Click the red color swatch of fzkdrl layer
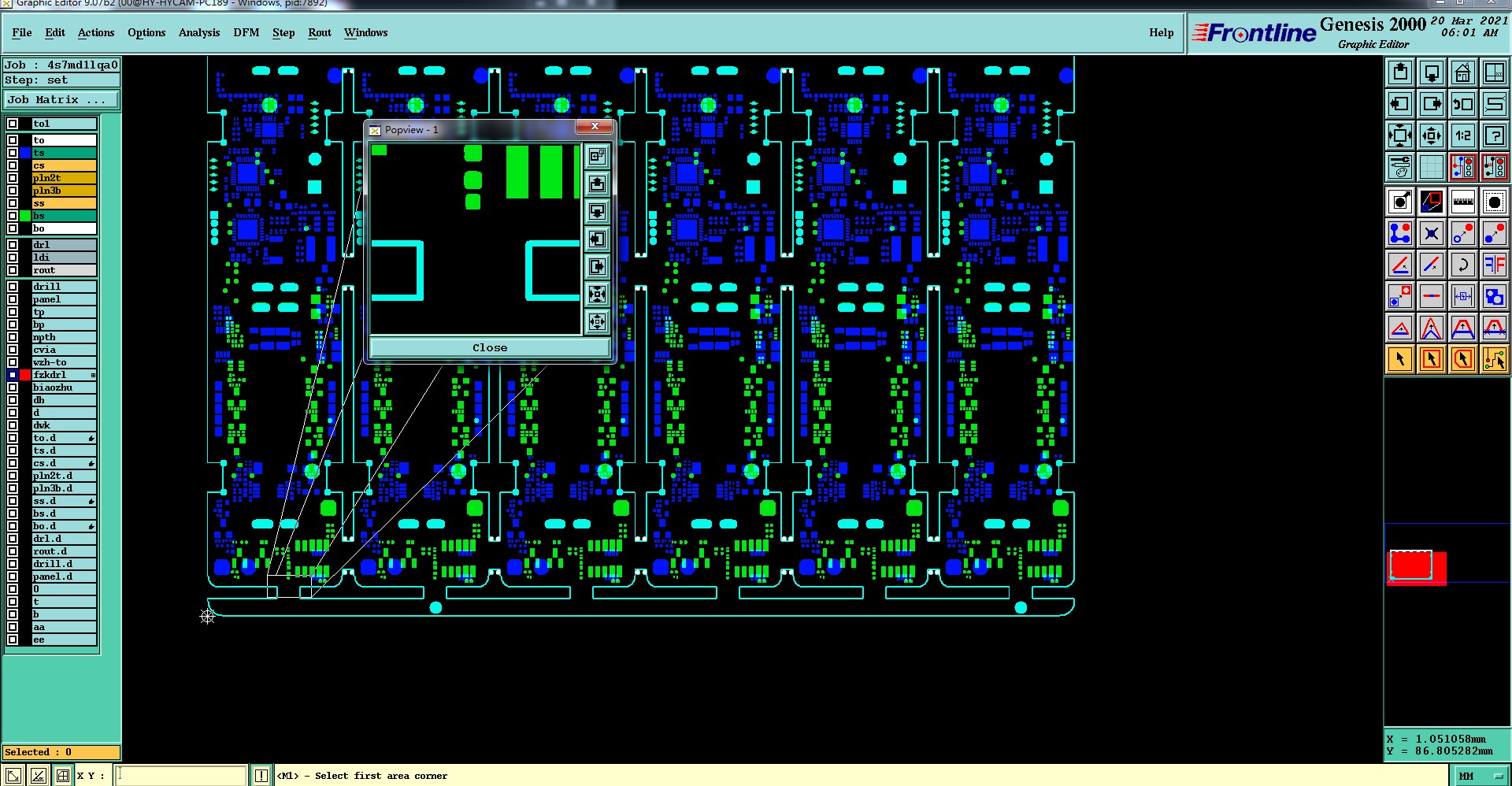The image size is (1512, 786). (25, 375)
